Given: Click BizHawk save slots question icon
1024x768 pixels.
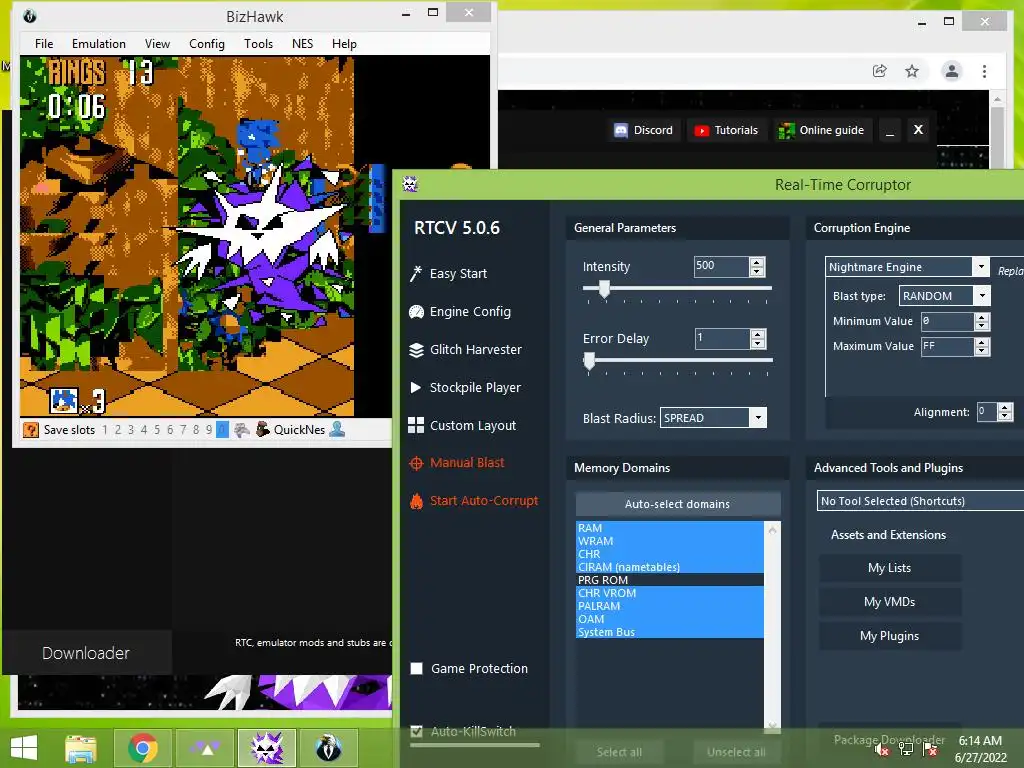Looking at the screenshot, I should point(31,430).
